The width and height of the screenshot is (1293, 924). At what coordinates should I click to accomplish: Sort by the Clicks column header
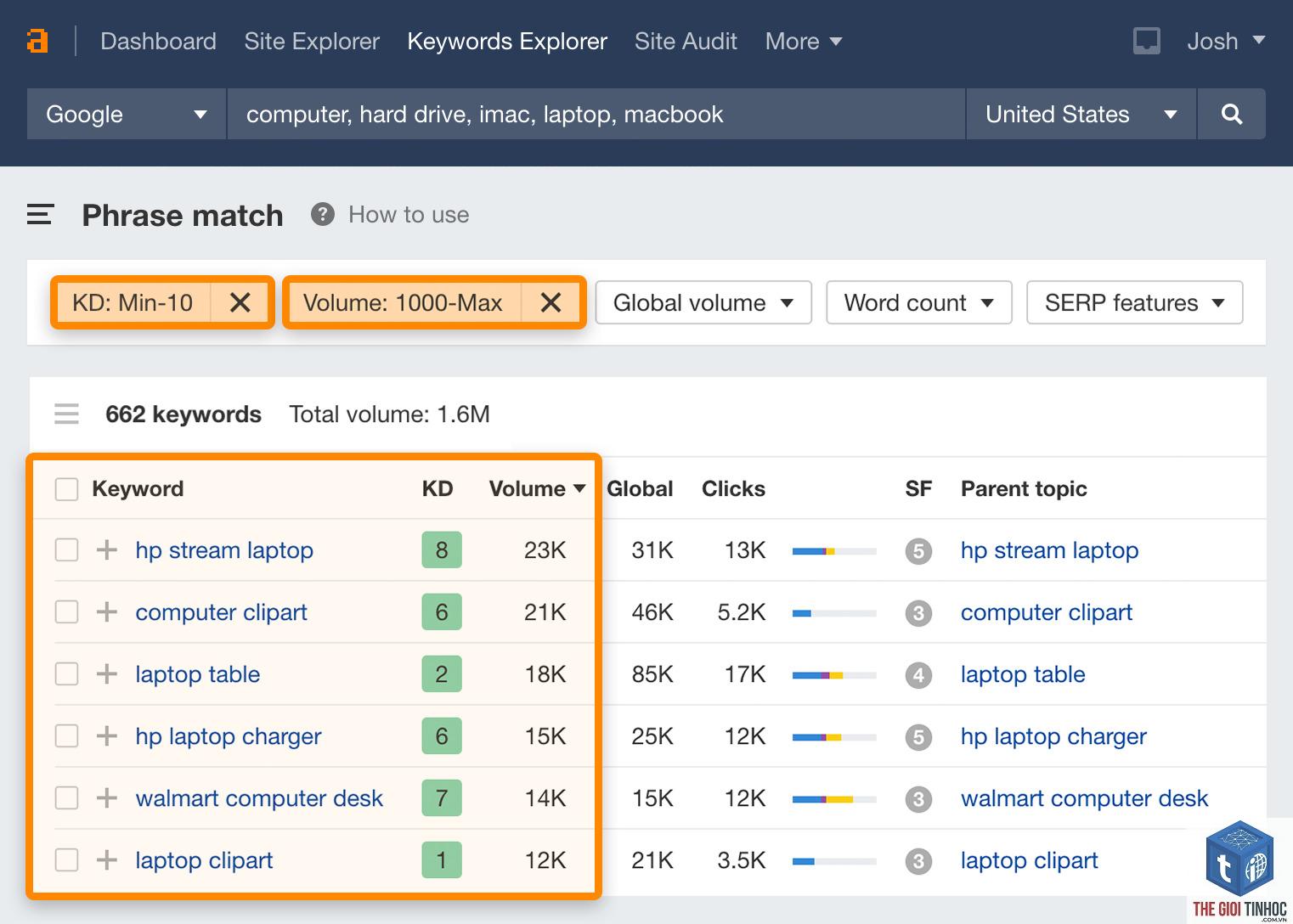click(x=733, y=488)
